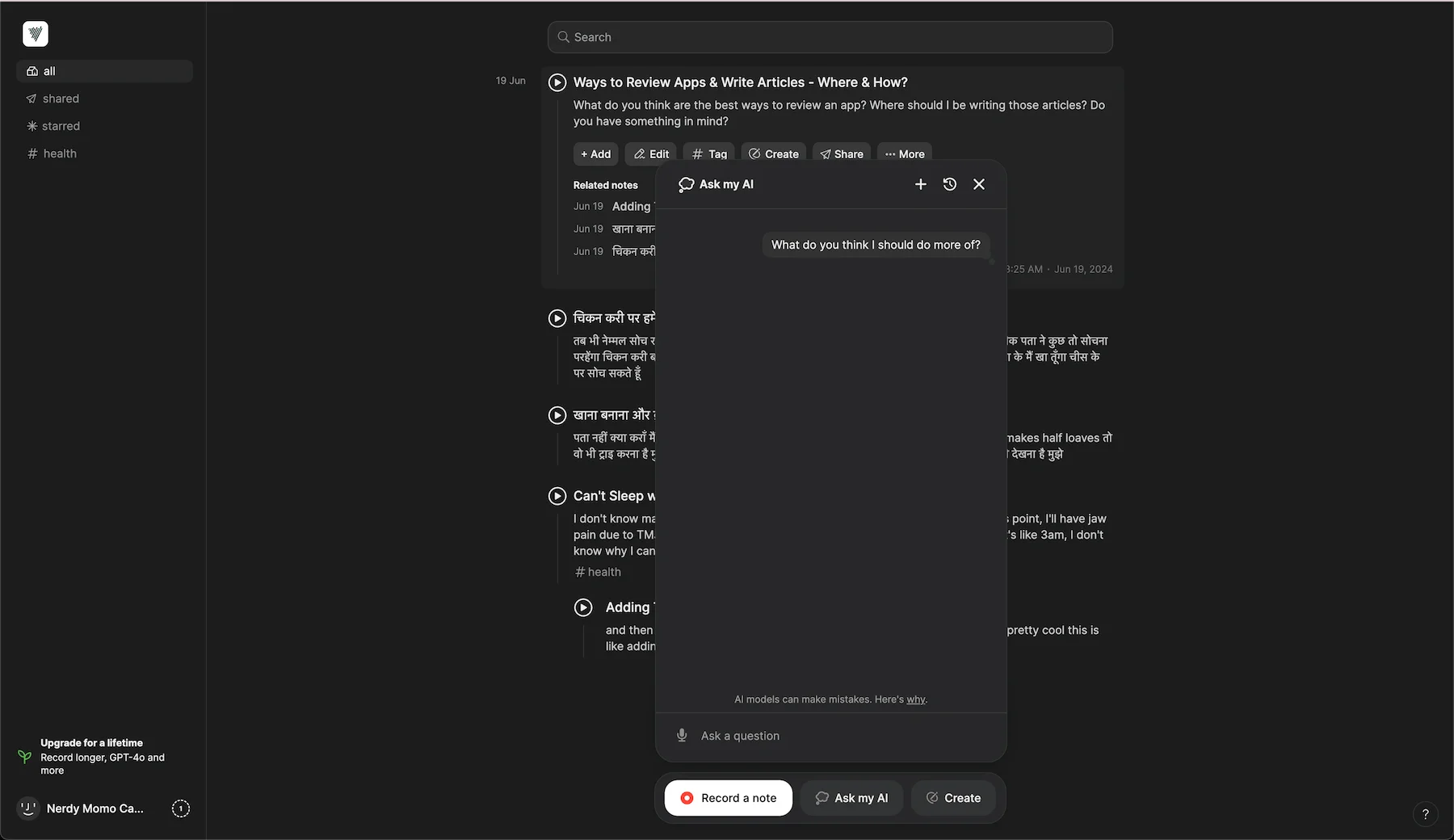Click the microphone icon in question box
This screenshot has width=1454, height=840.
[682, 735]
